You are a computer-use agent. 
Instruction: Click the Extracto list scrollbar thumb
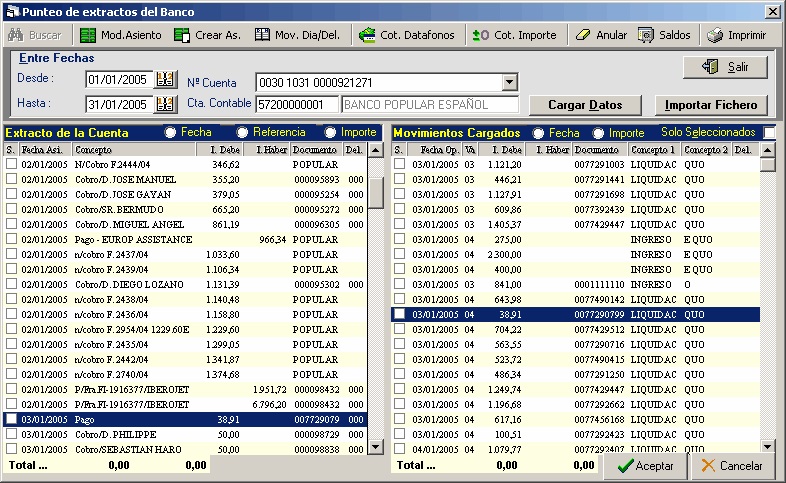tap(375, 193)
